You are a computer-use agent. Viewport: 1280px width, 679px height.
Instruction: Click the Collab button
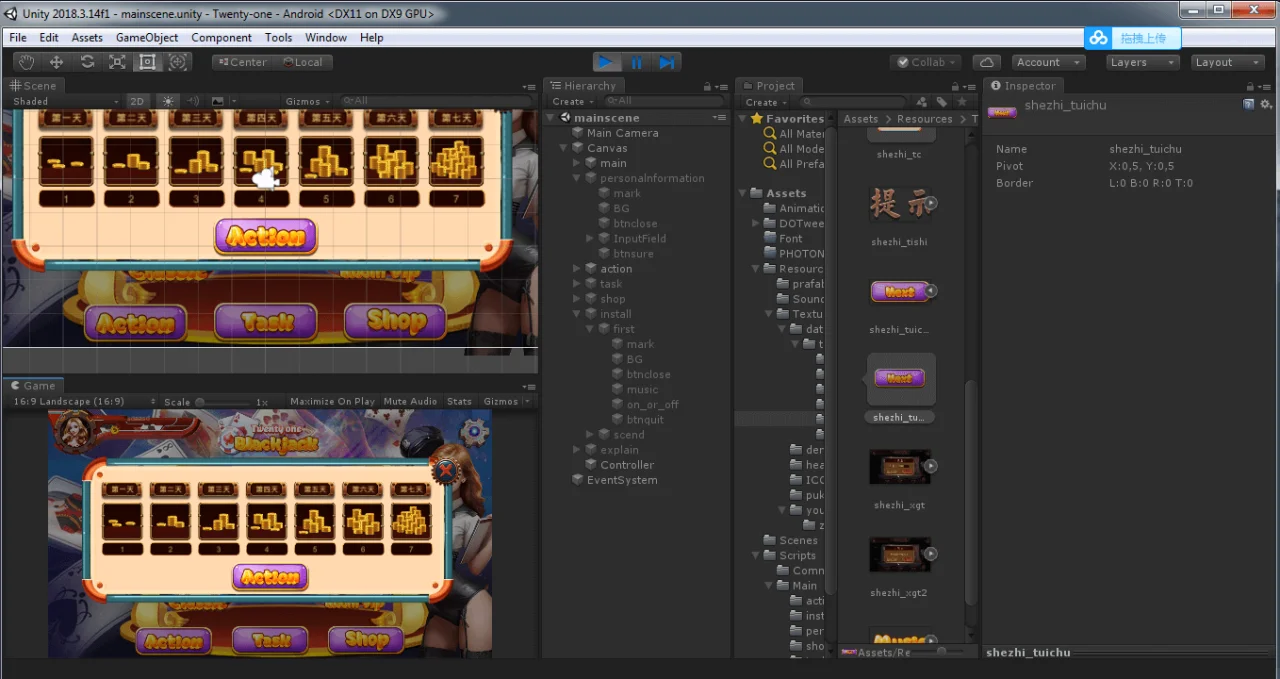(927, 62)
